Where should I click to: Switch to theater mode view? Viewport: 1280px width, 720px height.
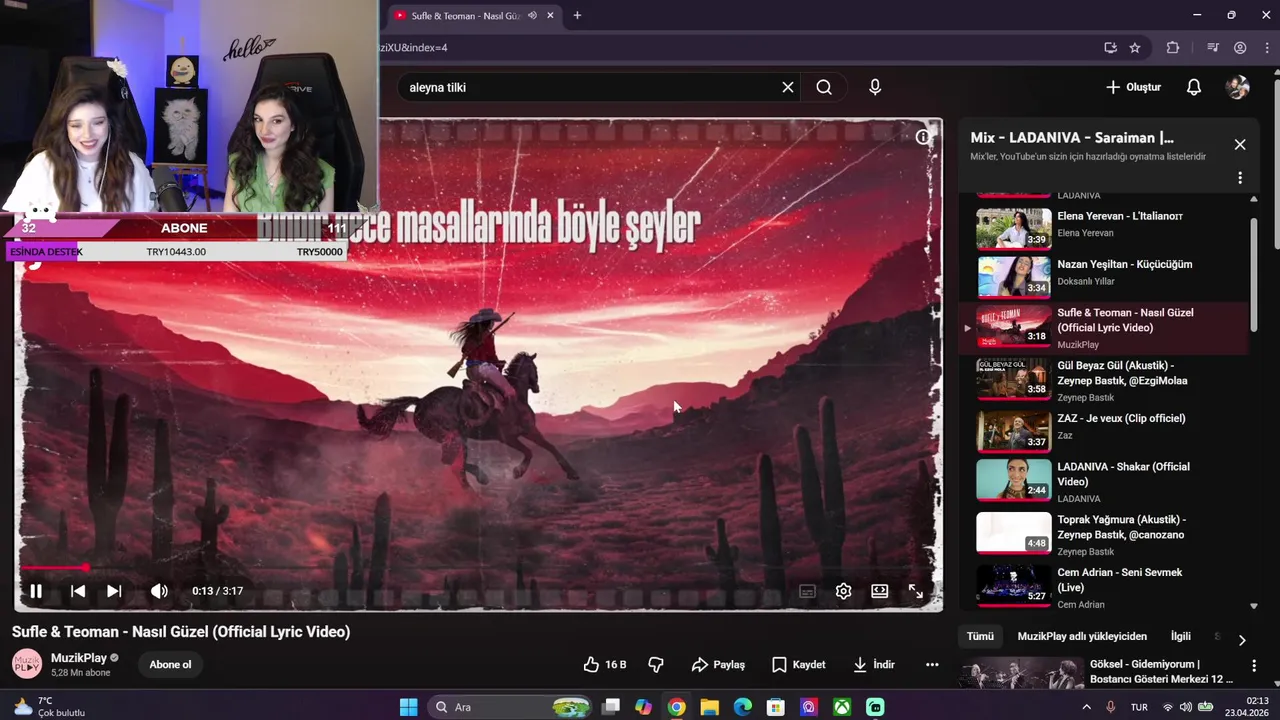pos(879,591)
